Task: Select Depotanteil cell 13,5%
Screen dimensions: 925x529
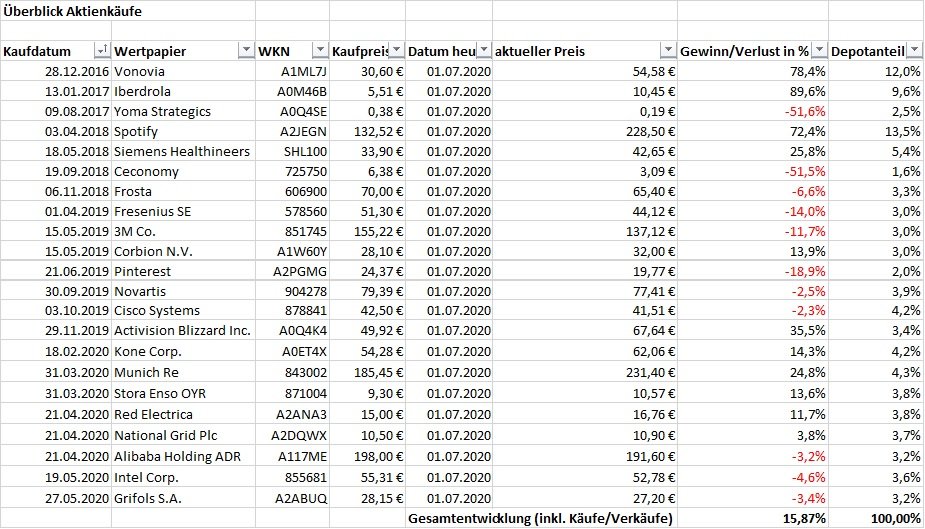Action: click(x=876, y=132)
